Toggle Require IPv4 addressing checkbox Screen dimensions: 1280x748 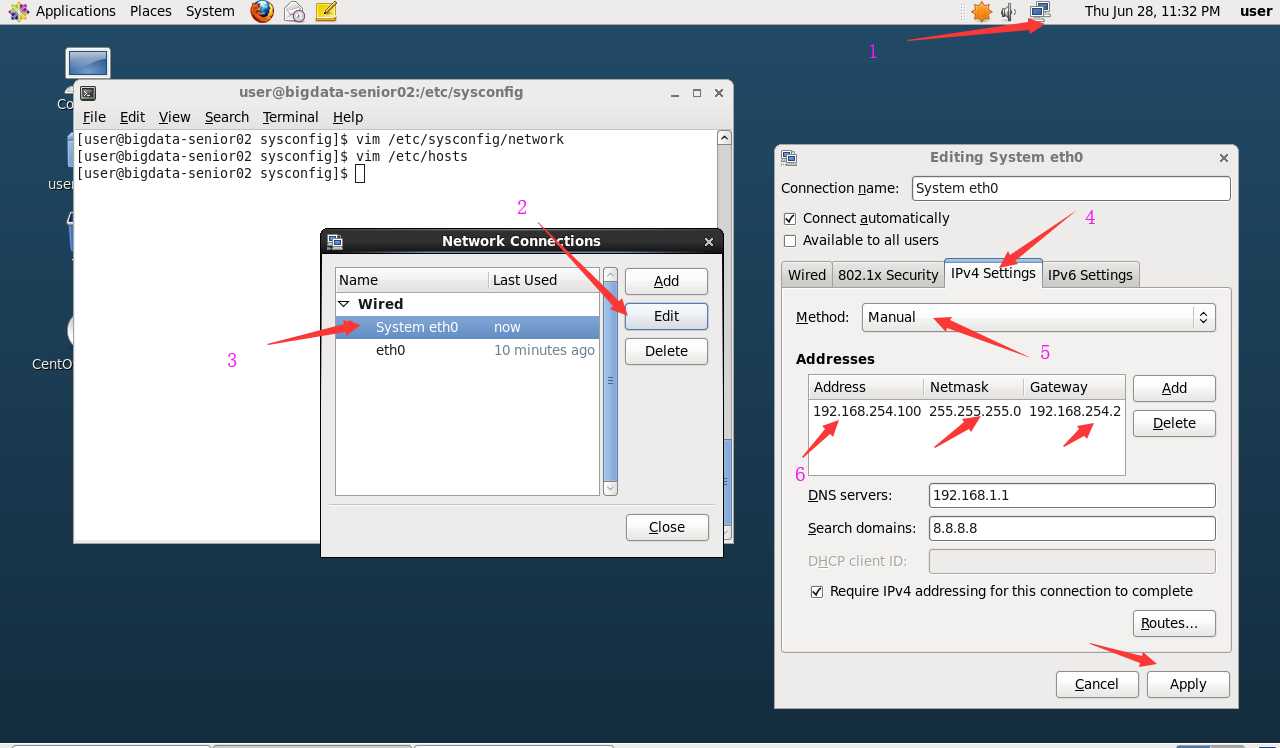(817, 591)
